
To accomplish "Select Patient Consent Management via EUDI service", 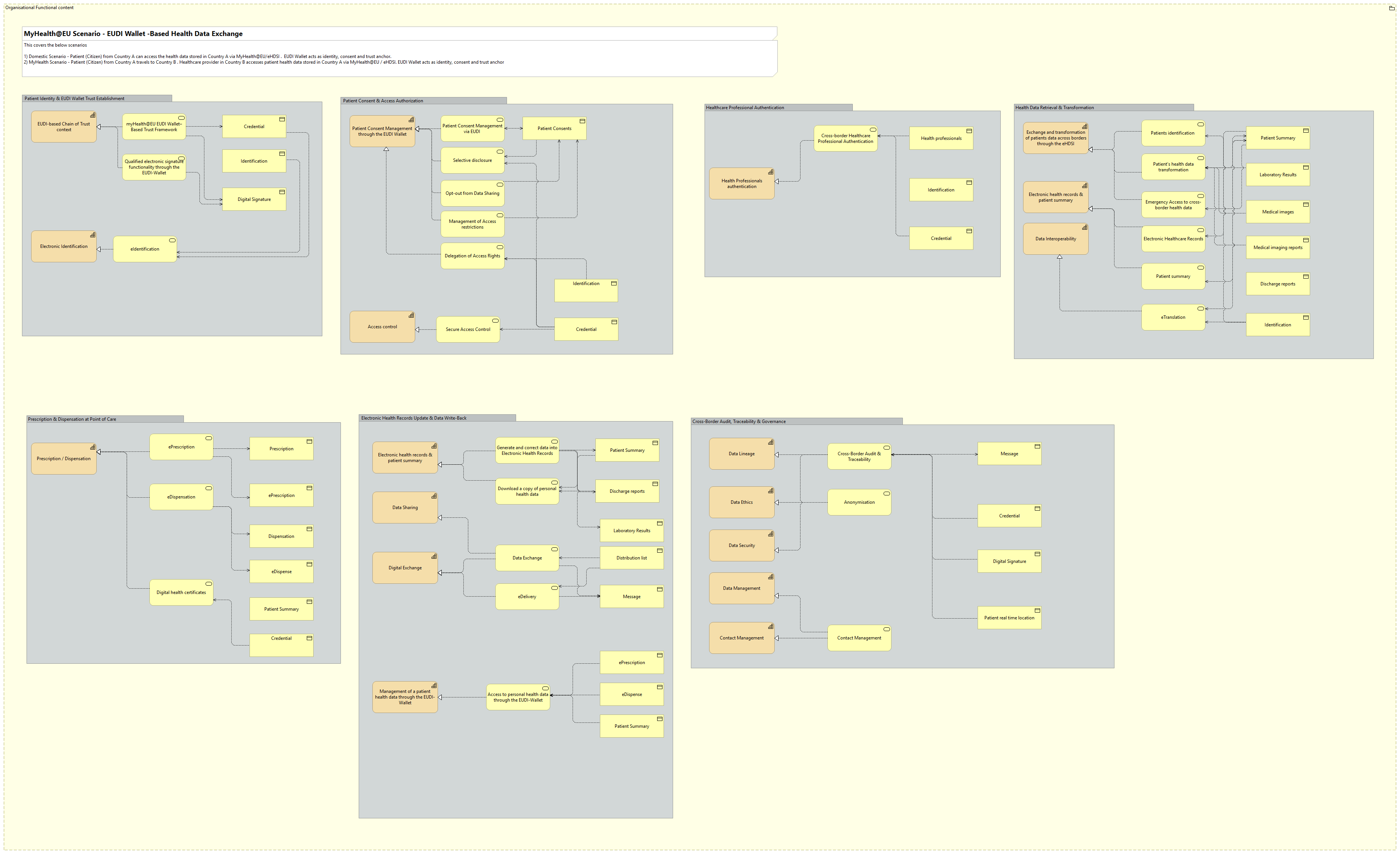I will [x=473, y=129].
